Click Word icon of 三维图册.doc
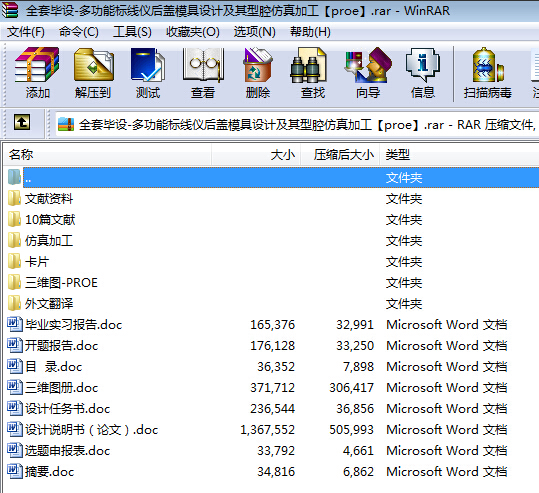This screenshot has width=539, height=493. coord(15,387)
